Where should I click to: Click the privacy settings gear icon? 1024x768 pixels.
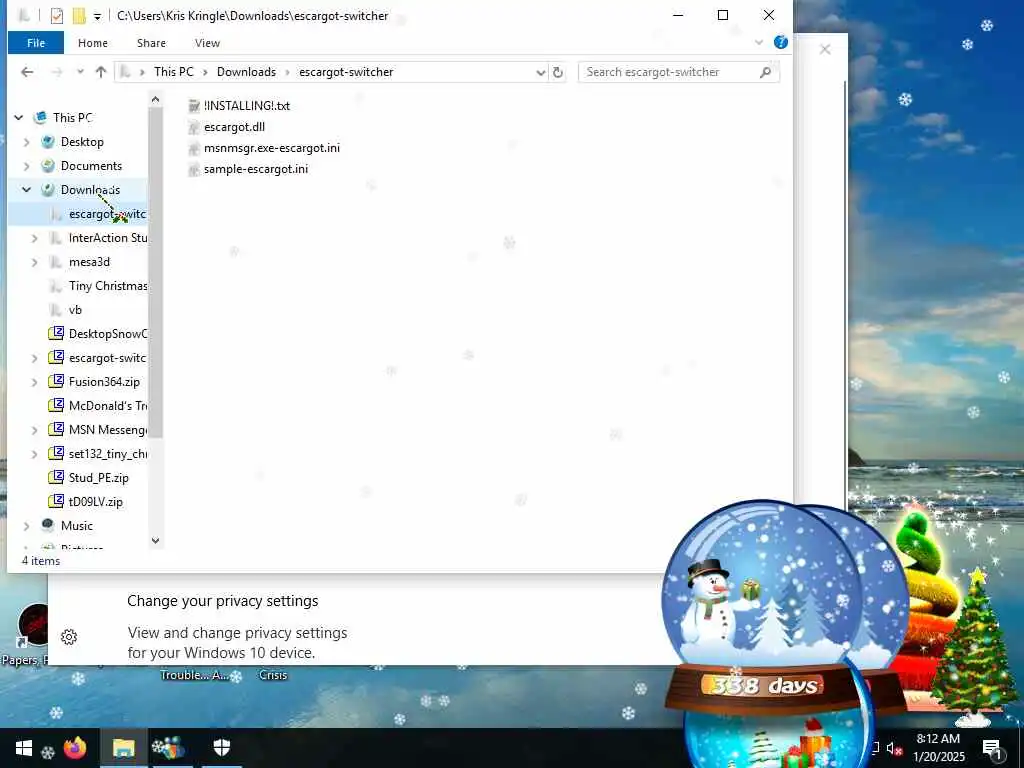point(69,637)
